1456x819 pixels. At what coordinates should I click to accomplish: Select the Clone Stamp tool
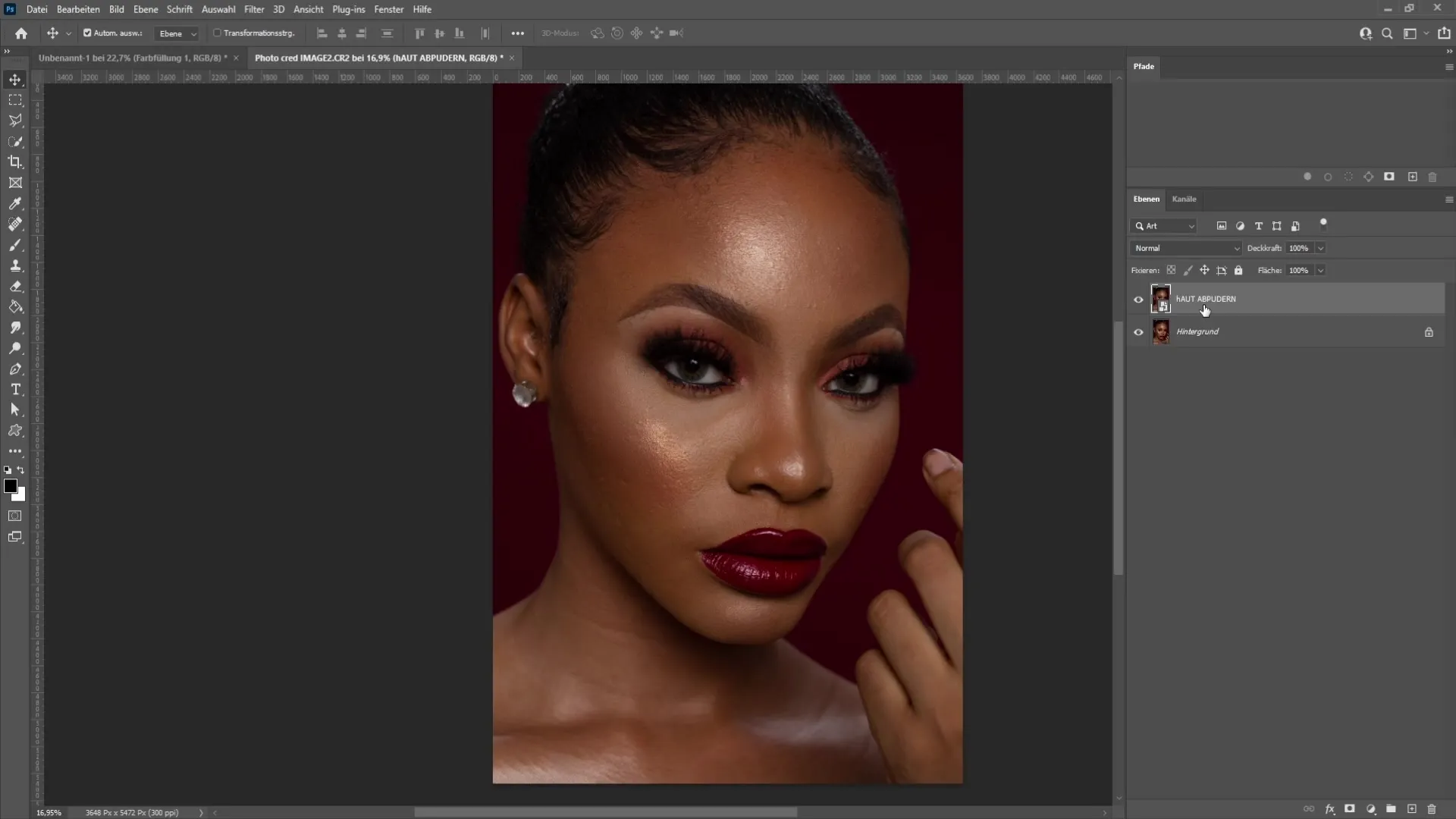(x=16, y=266)
